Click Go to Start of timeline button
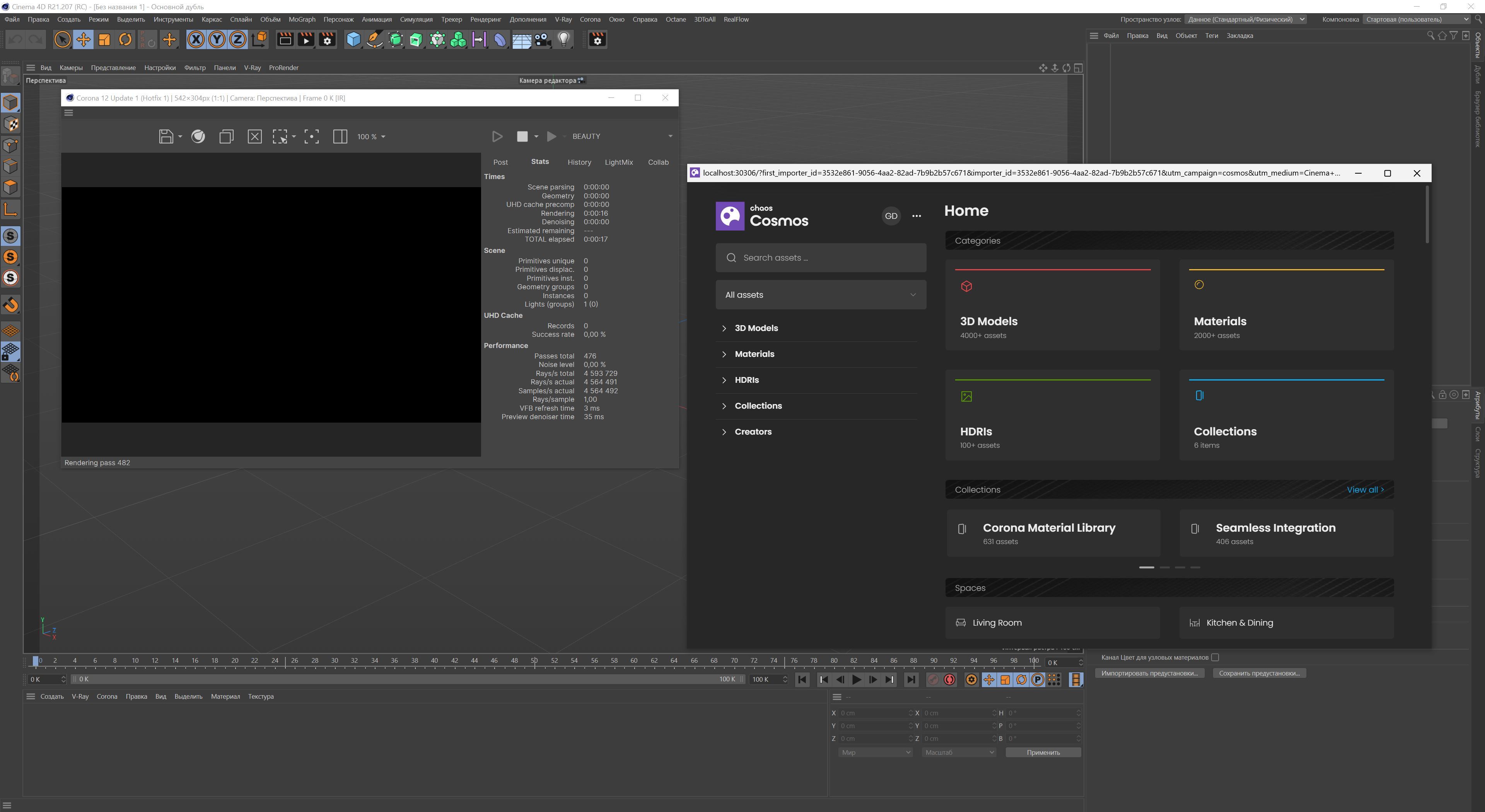This screenshot has width=1485, height=812. [x=802, y=680]
